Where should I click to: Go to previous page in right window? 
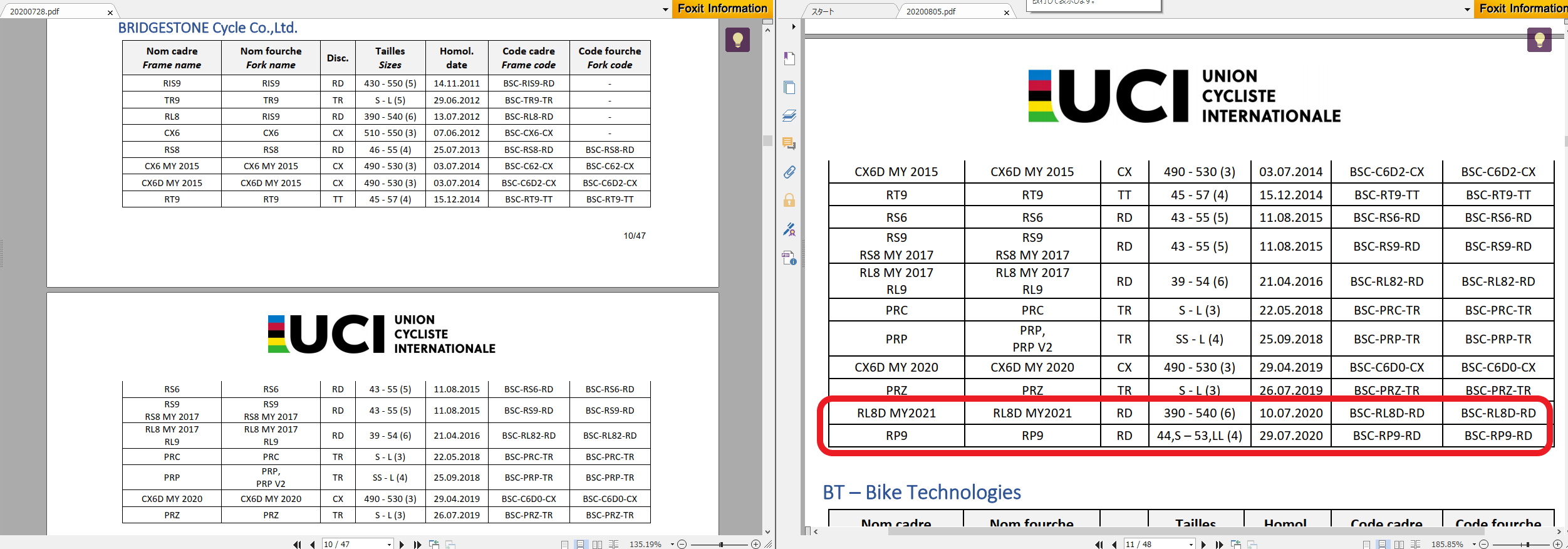(1114, 545)
